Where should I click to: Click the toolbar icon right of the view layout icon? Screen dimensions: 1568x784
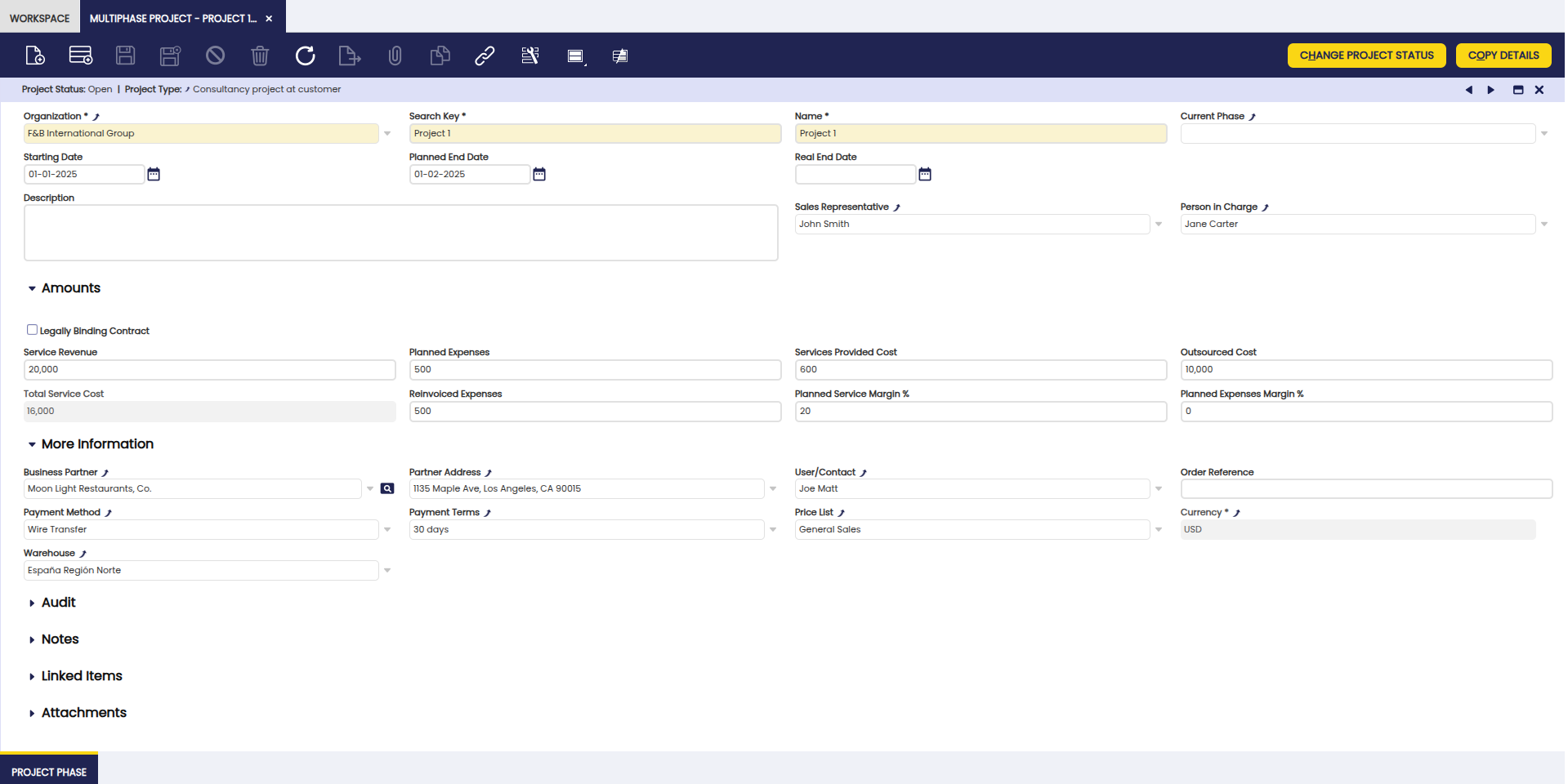(x=620, y=56)
